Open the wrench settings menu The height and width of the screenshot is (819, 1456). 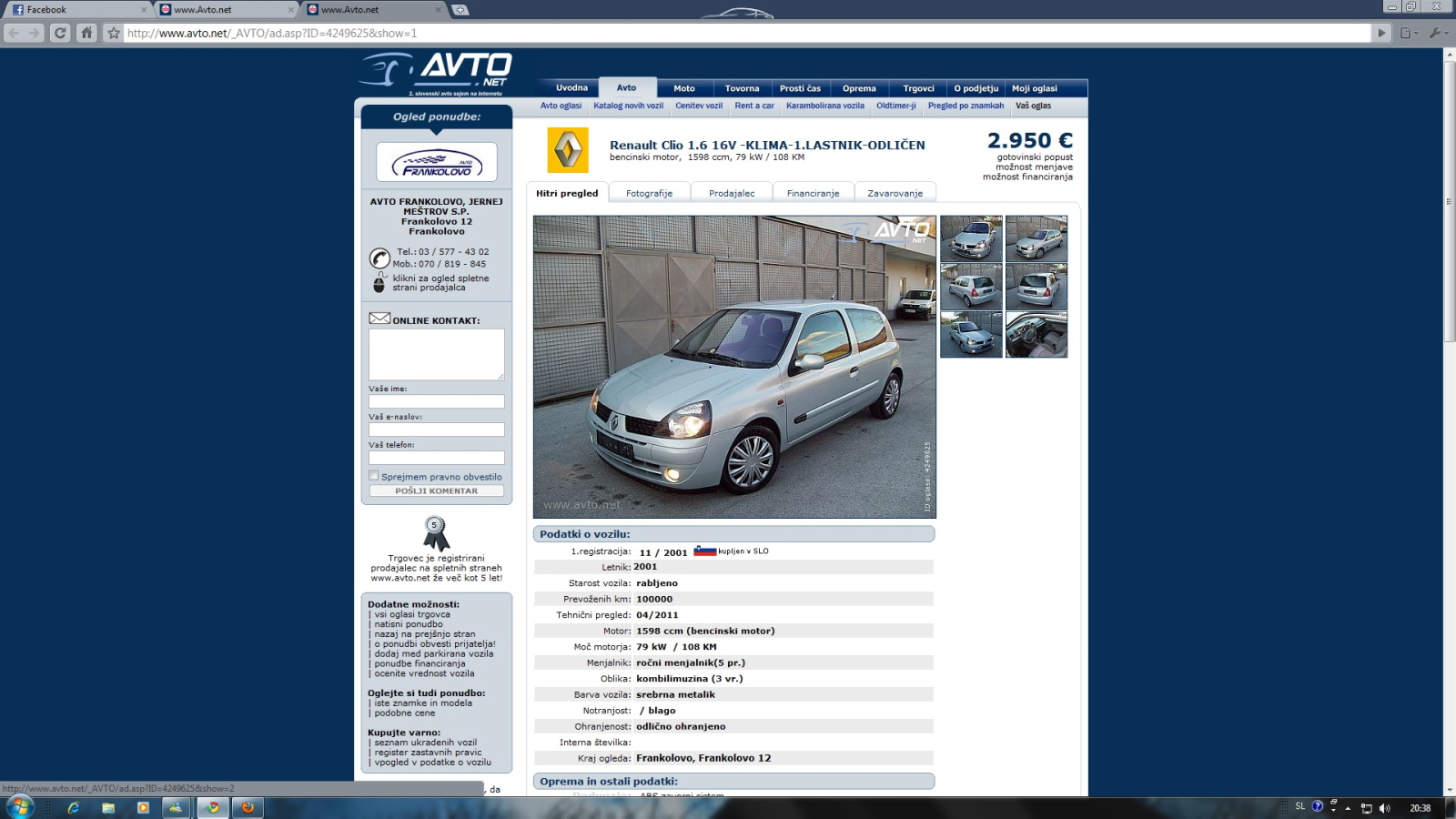tap(1437, 33)
